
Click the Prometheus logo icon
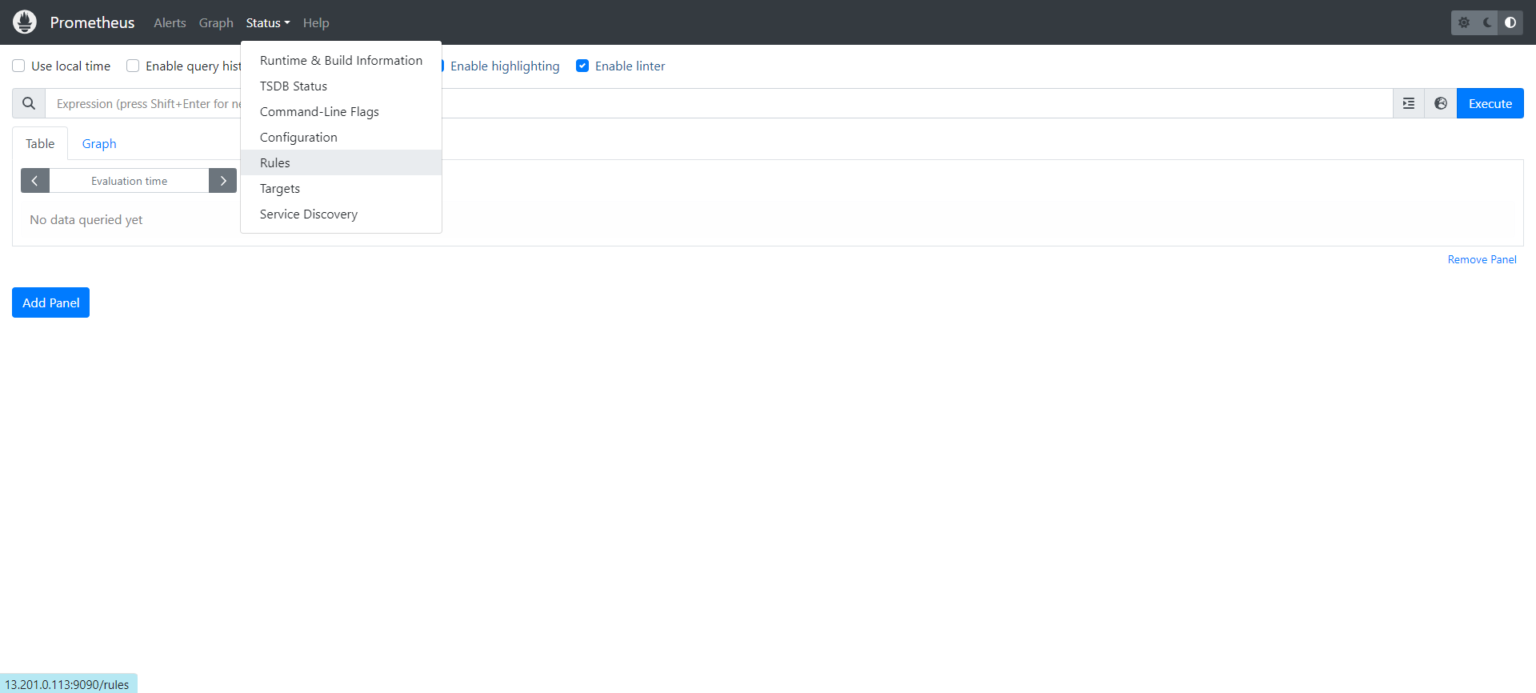click(x=24, y=21)
